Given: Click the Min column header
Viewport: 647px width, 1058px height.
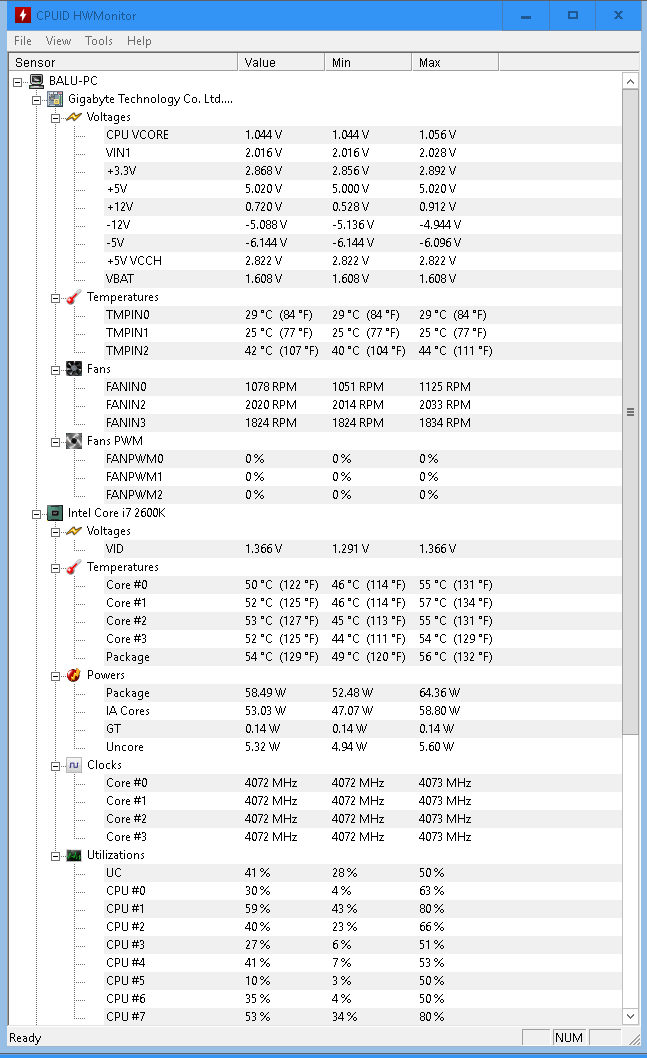Looking at the screenshot, I should click(368, 63).
